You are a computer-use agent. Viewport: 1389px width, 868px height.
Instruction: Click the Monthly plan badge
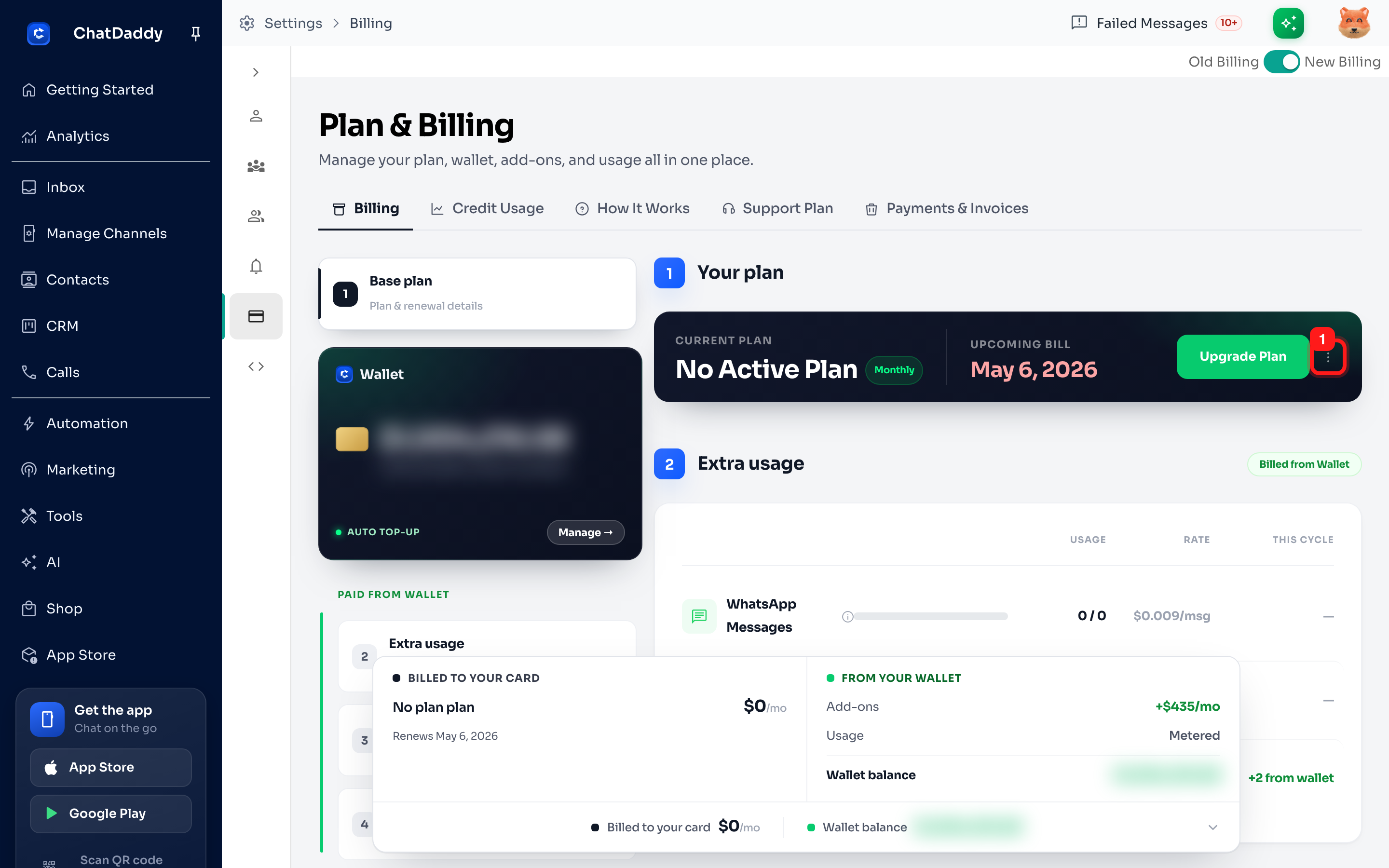click(894, 370)
